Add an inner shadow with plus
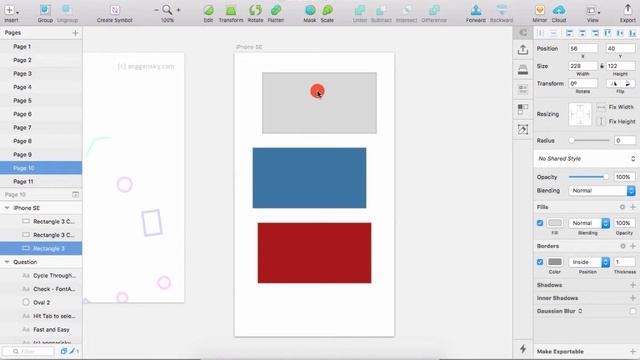 [x=633, y=298]
